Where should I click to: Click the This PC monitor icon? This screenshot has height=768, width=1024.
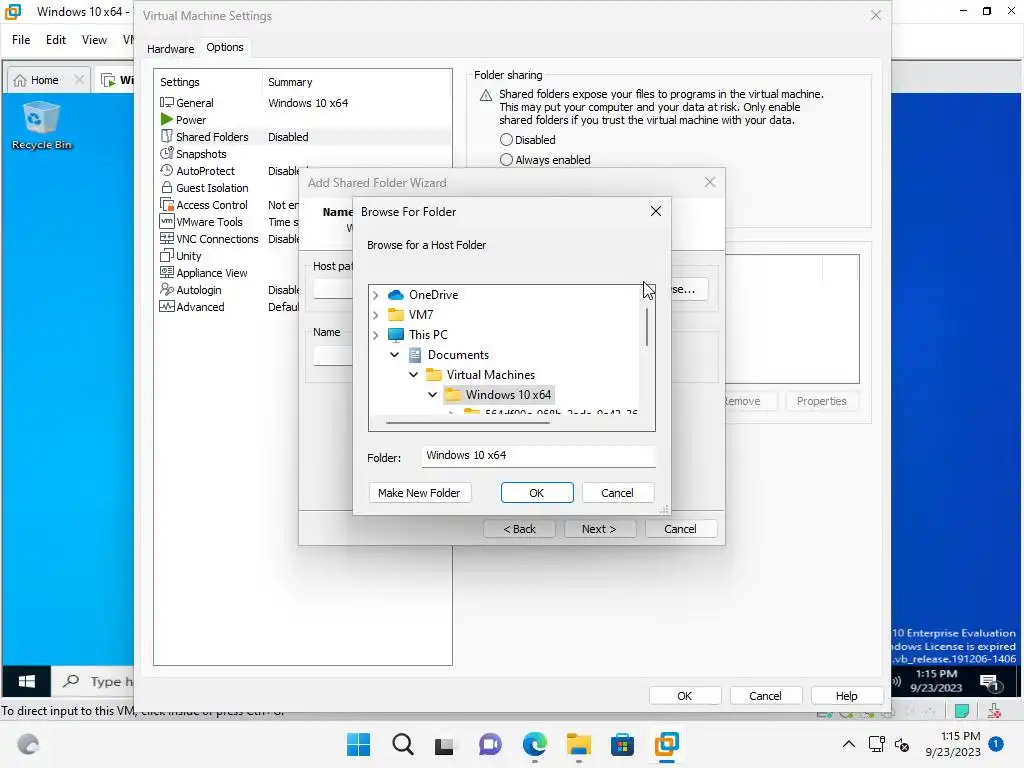coord(396,334)
